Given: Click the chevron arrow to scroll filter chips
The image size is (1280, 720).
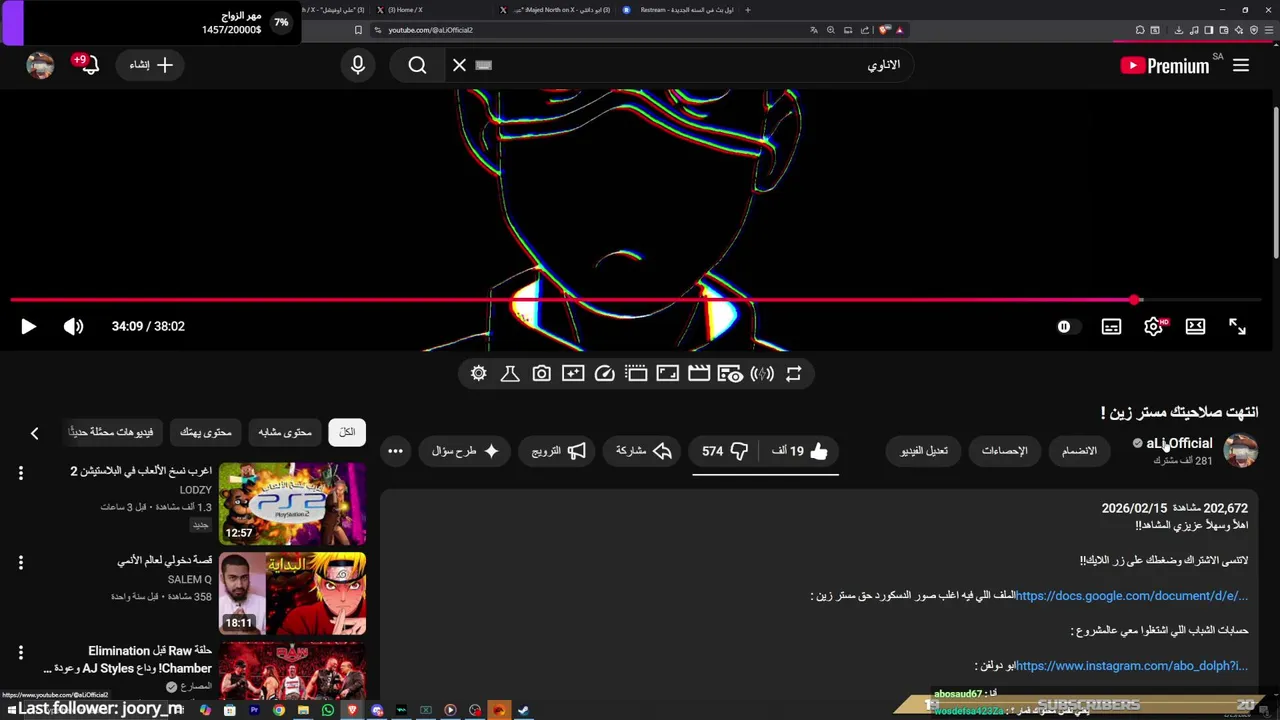Looking at the screenshot, I should coord(34,433).
